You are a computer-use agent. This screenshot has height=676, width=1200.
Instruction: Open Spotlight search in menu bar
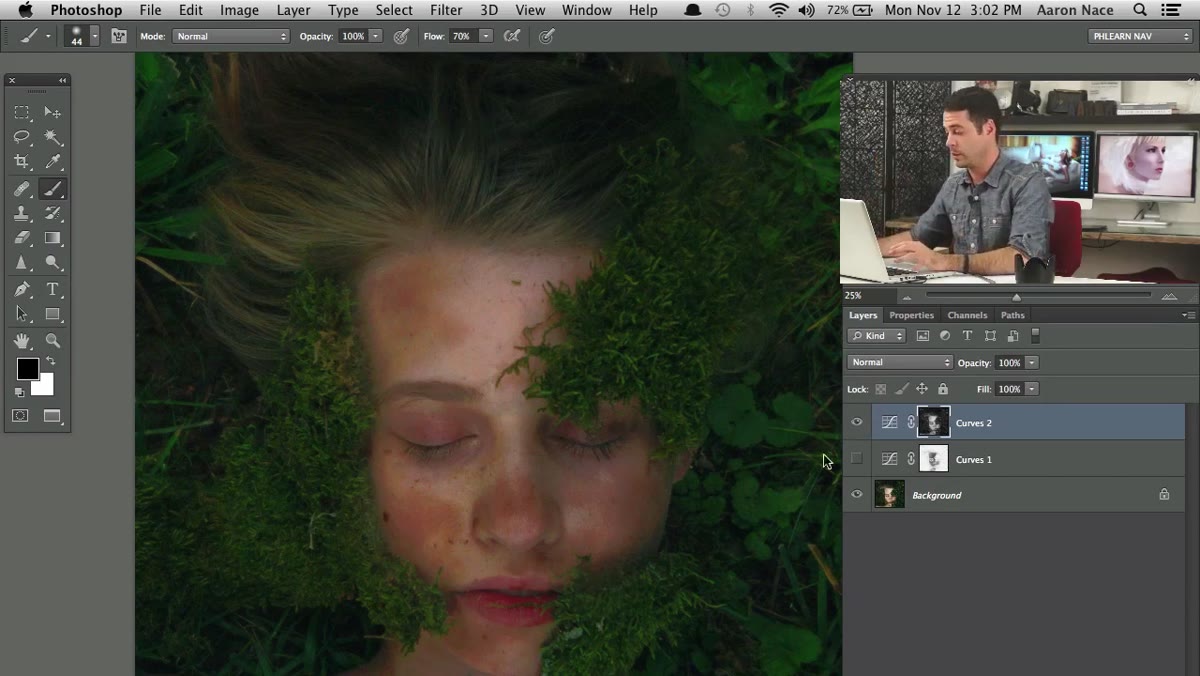(1141, 10)
